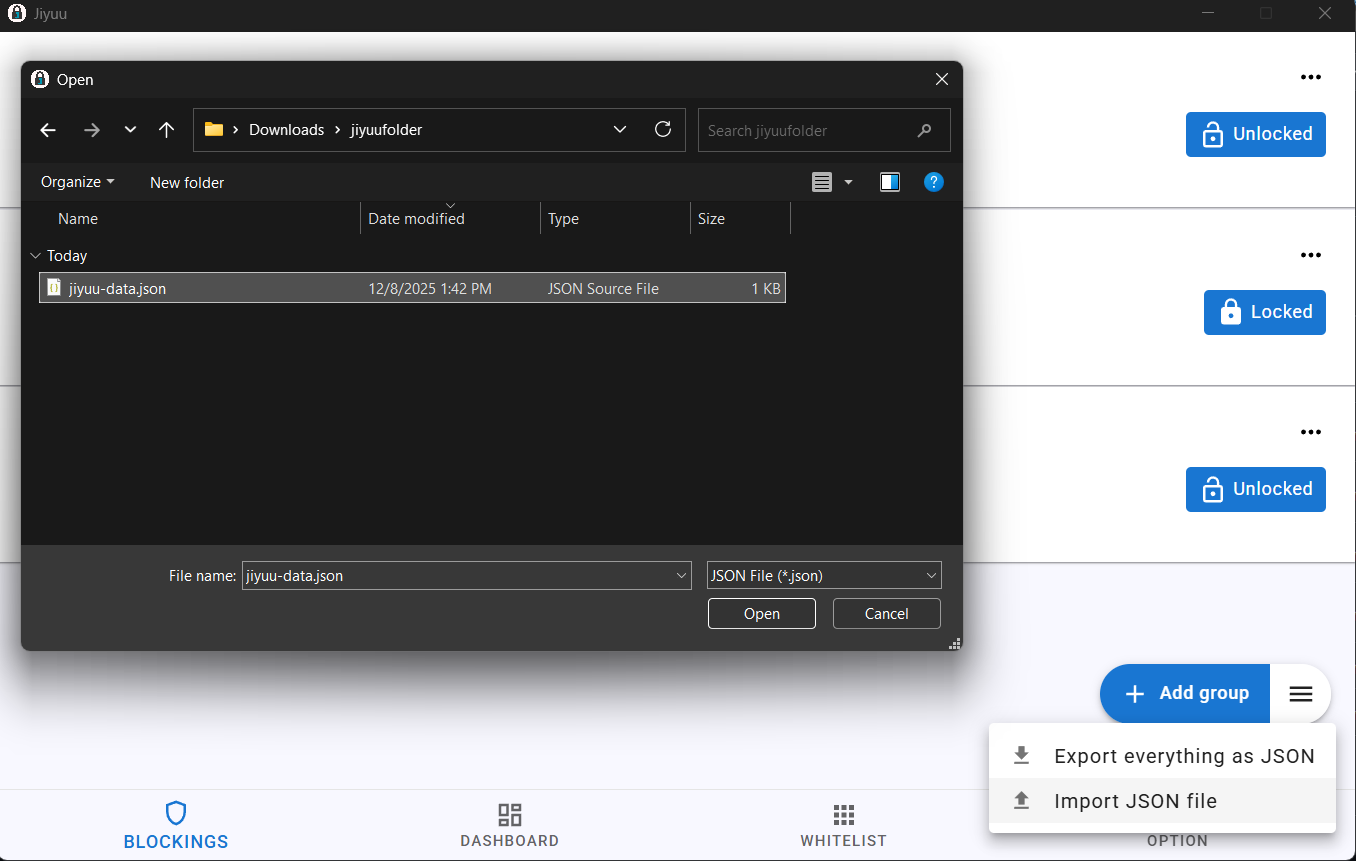Refresh the jiyuufolder listing
Viewport: 1356px width, 861px height.
(662, 130)
